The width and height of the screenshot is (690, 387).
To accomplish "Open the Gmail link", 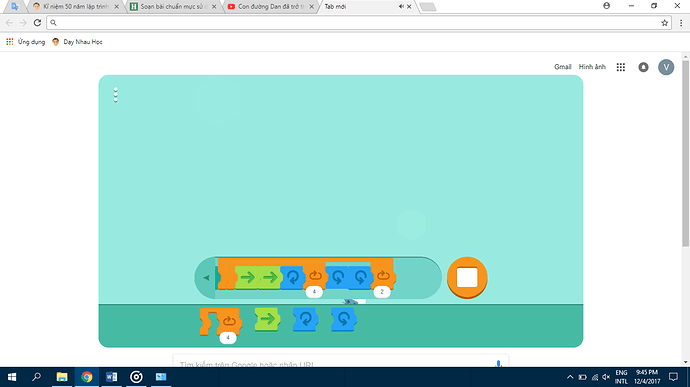I will [x=562, y=67].
